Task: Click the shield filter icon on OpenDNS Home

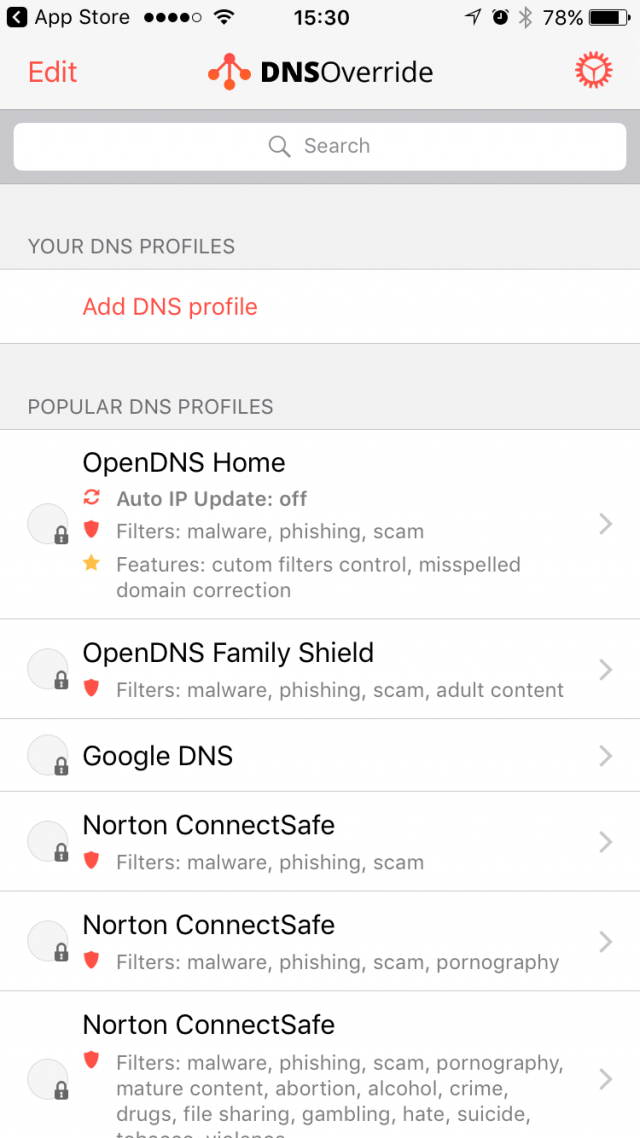Action: 91,531
